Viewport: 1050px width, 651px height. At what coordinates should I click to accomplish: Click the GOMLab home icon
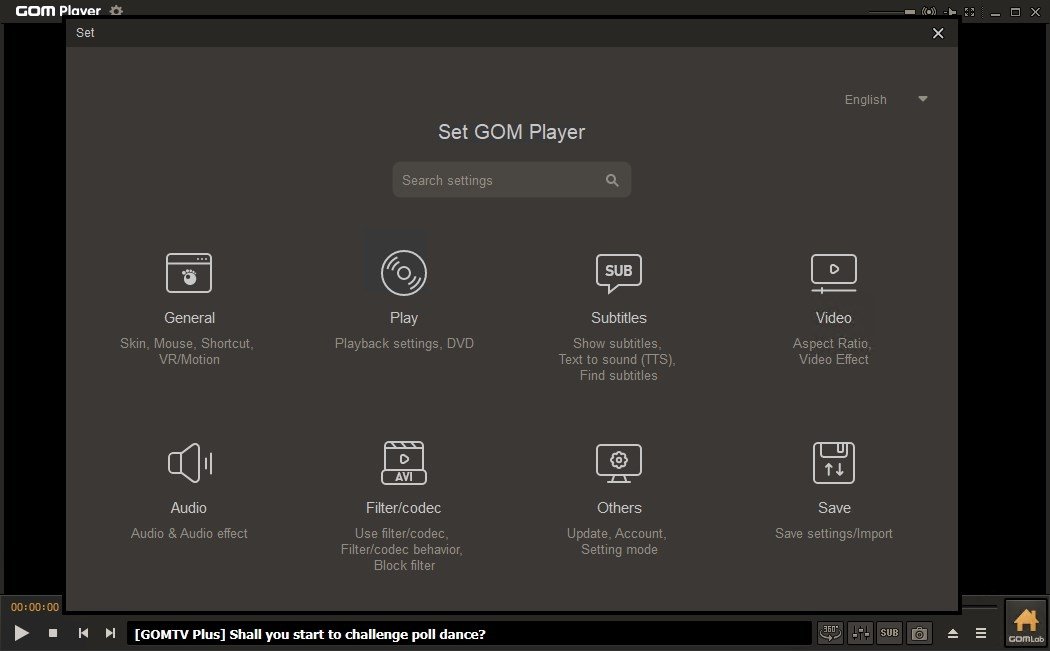tap(1026, 625)
